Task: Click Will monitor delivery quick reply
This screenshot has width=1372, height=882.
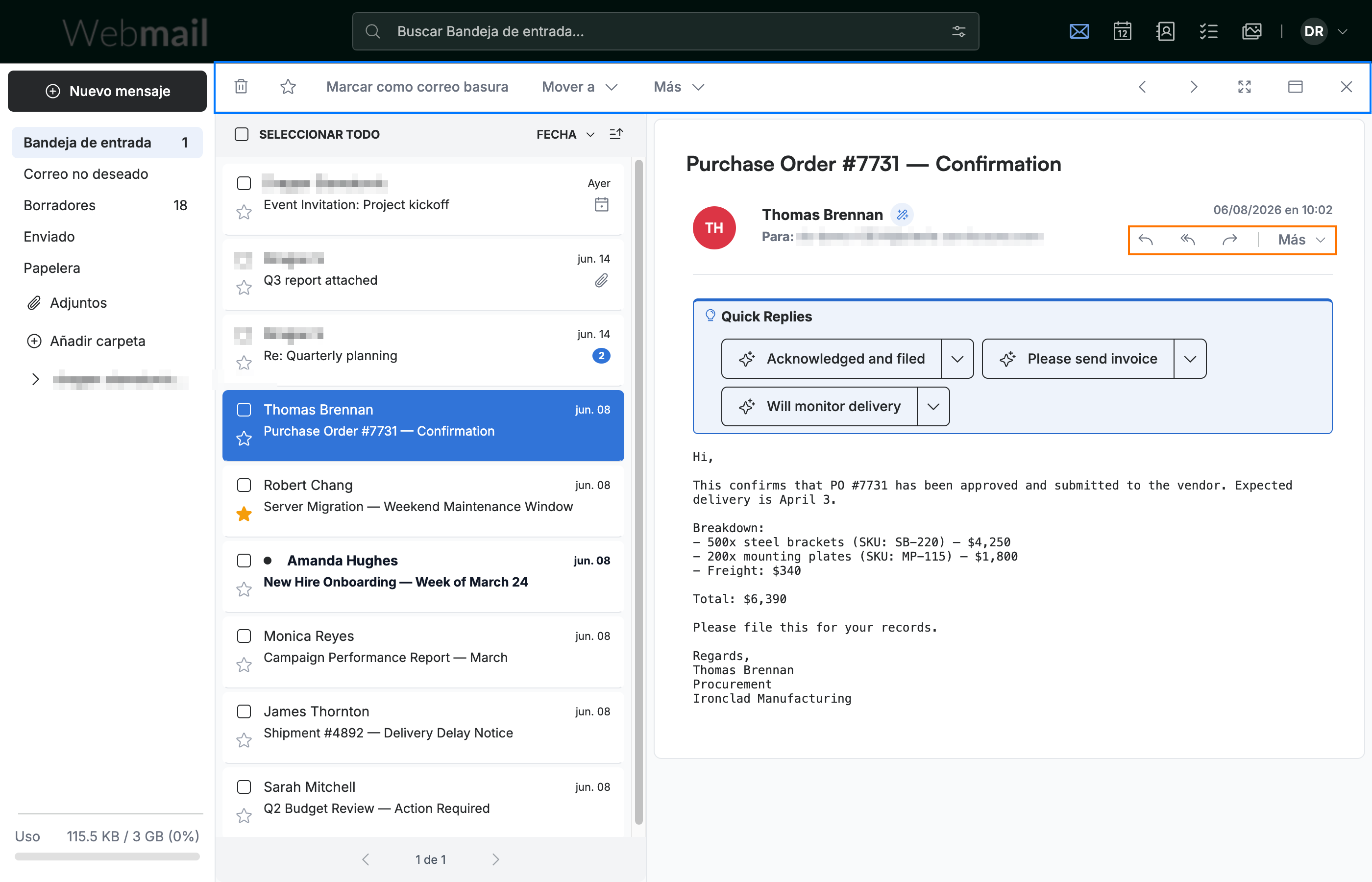Action: pyautogui.click(x=819, y=407)
